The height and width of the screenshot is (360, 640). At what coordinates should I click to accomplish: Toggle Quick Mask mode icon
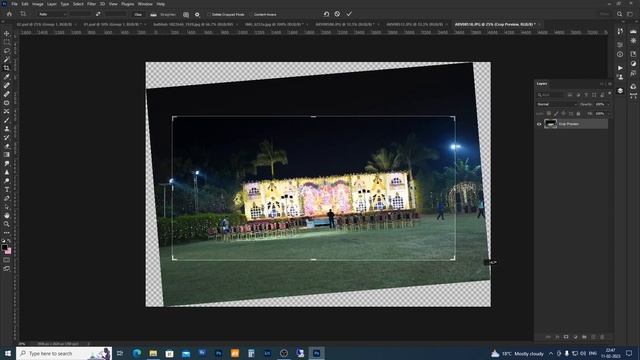coord(7,260)
